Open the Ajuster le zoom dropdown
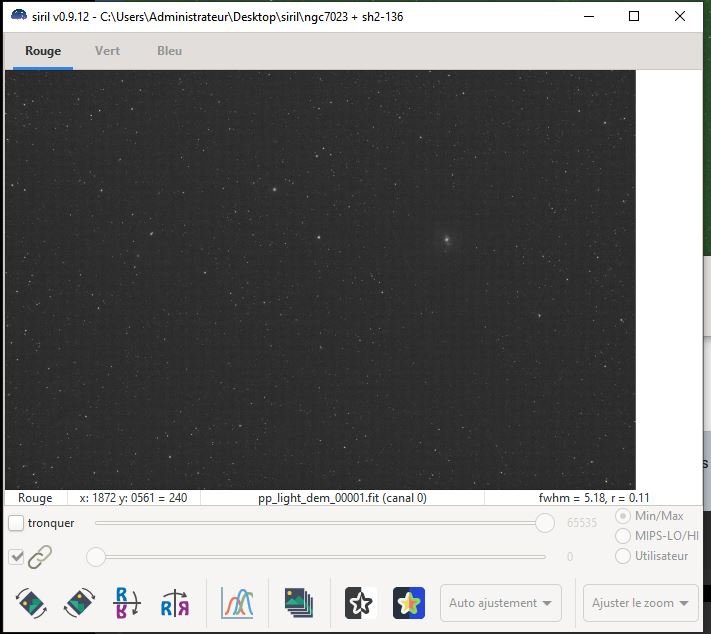The image size is (711, 634). click(640, 603)
